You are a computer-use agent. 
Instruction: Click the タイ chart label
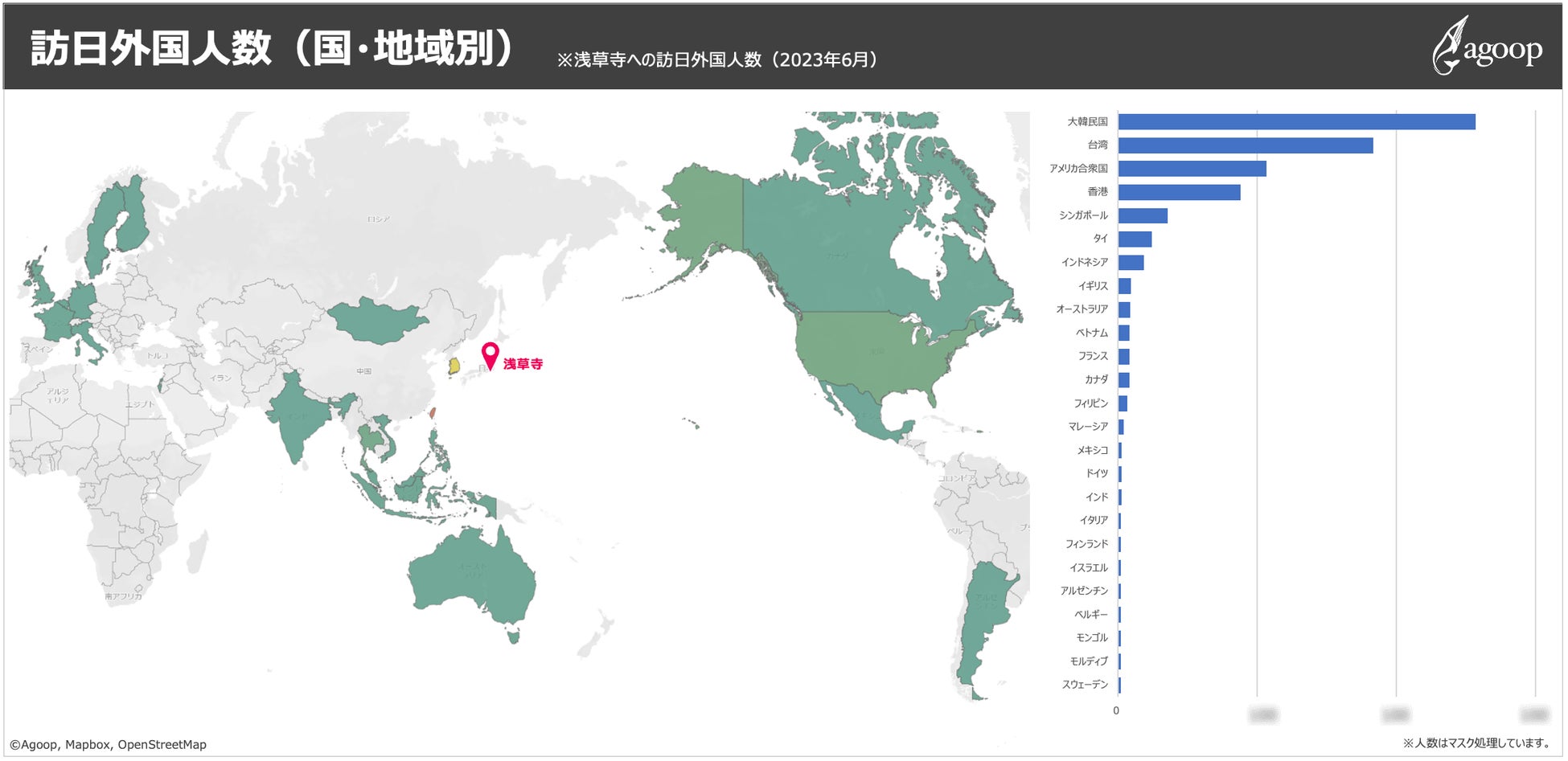[x=1100, y=239]
